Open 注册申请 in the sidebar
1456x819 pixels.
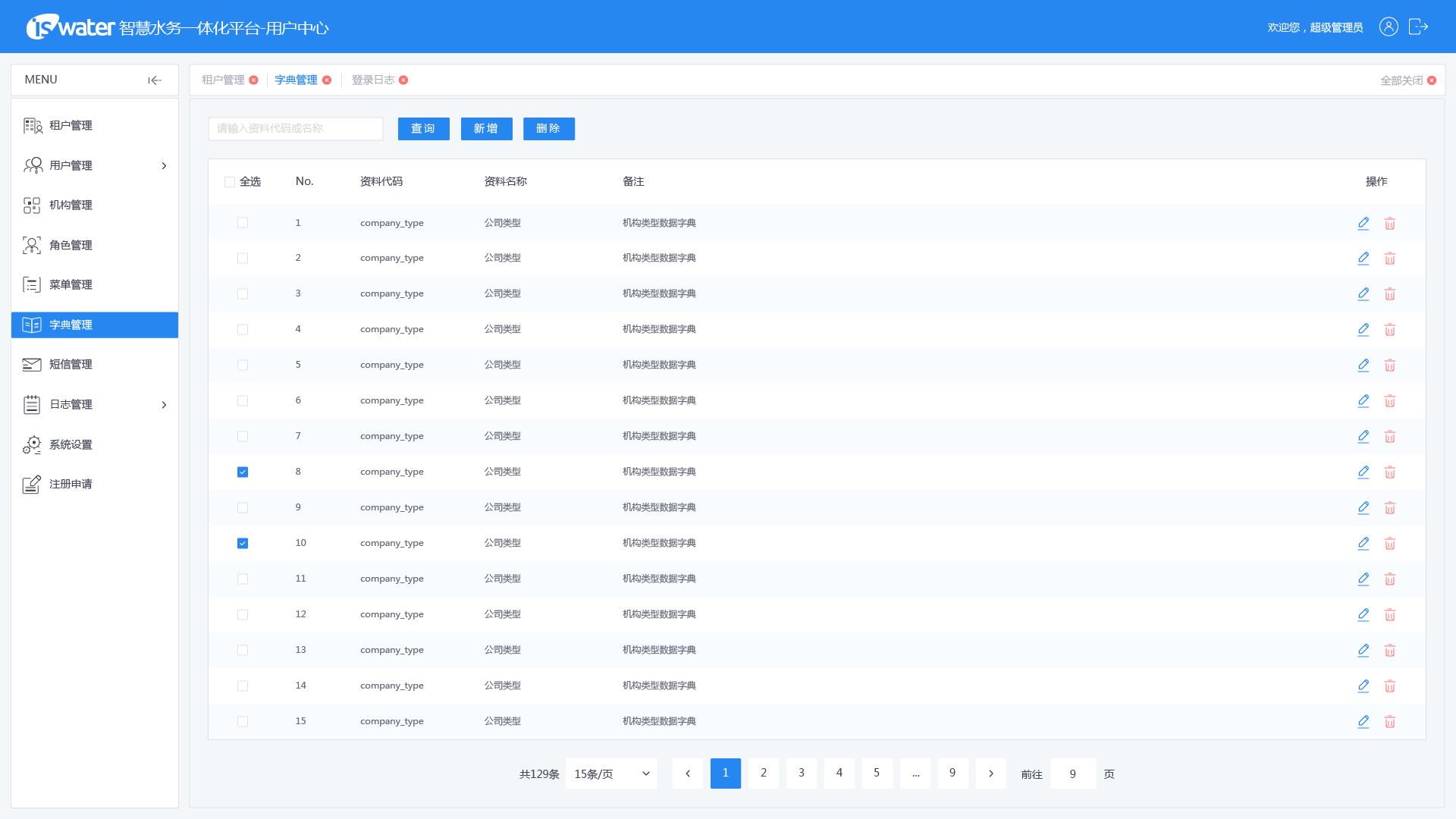click(x=95, y=485)
